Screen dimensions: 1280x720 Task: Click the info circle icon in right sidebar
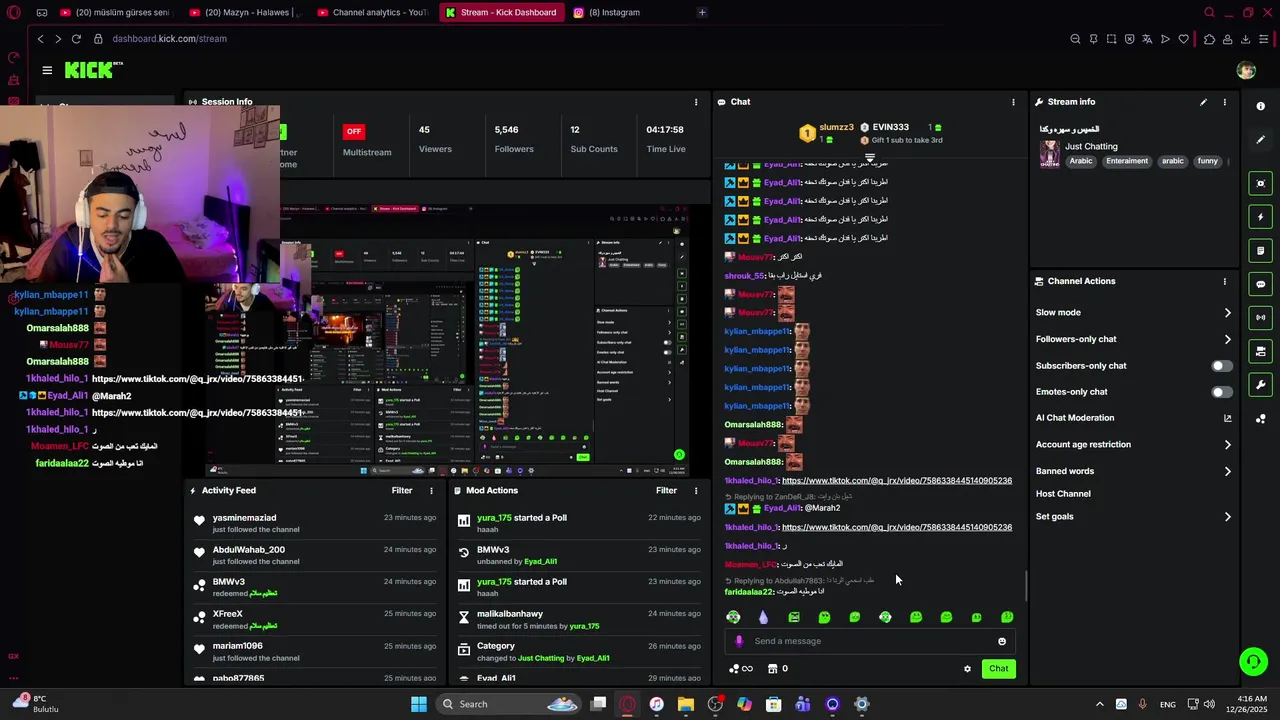click(1261, 106)
